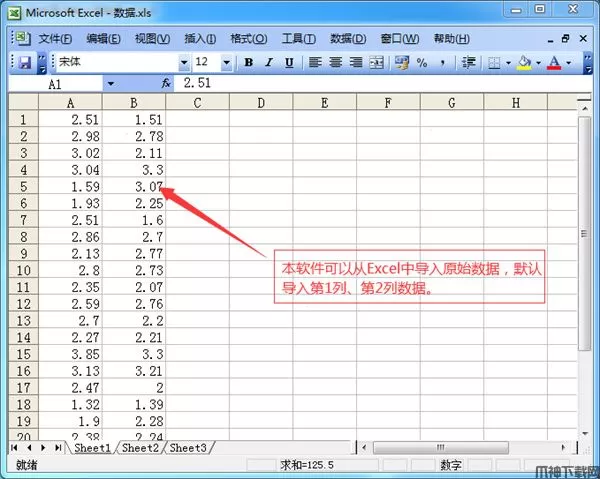Align cell text to the right
The image size is (600, 479).
355,62
